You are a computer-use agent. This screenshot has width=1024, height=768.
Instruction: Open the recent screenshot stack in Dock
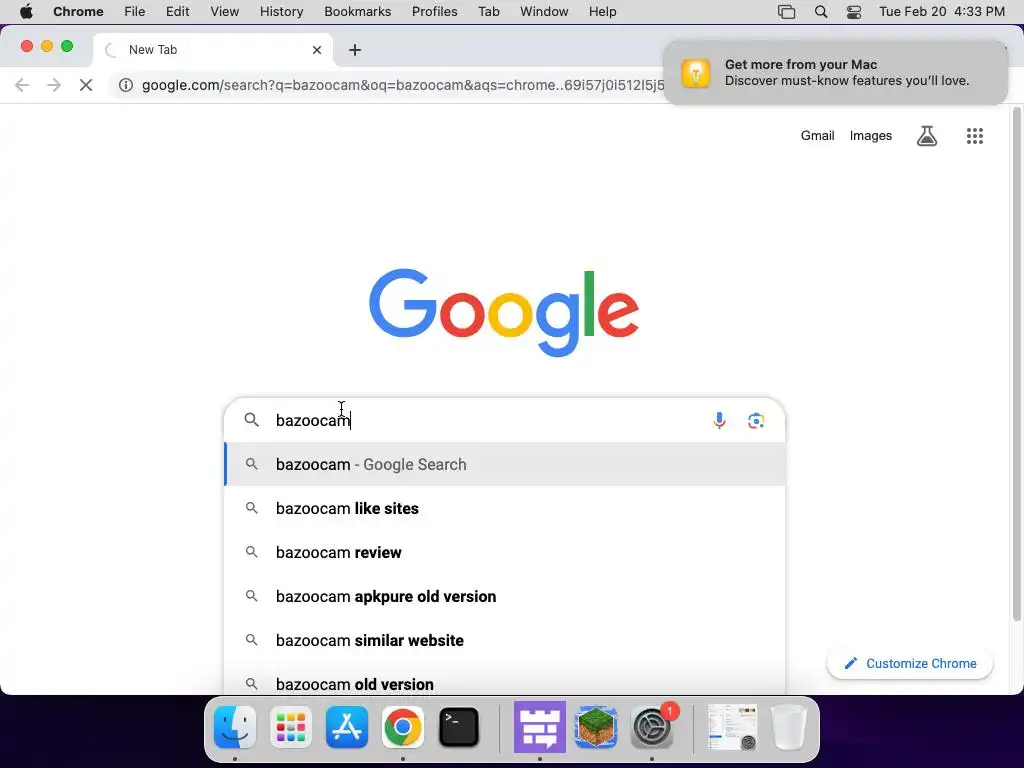pos(733,727)
